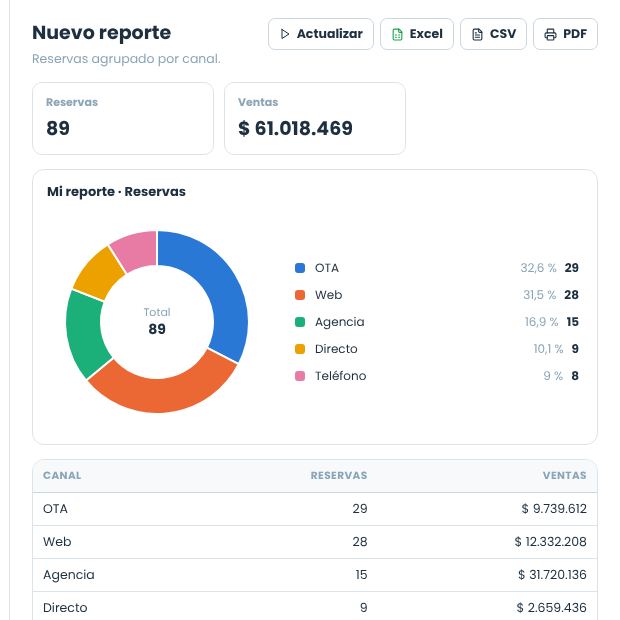620x620 pixels.
Task: Click the OTA legend label
Action: point(327,268)
